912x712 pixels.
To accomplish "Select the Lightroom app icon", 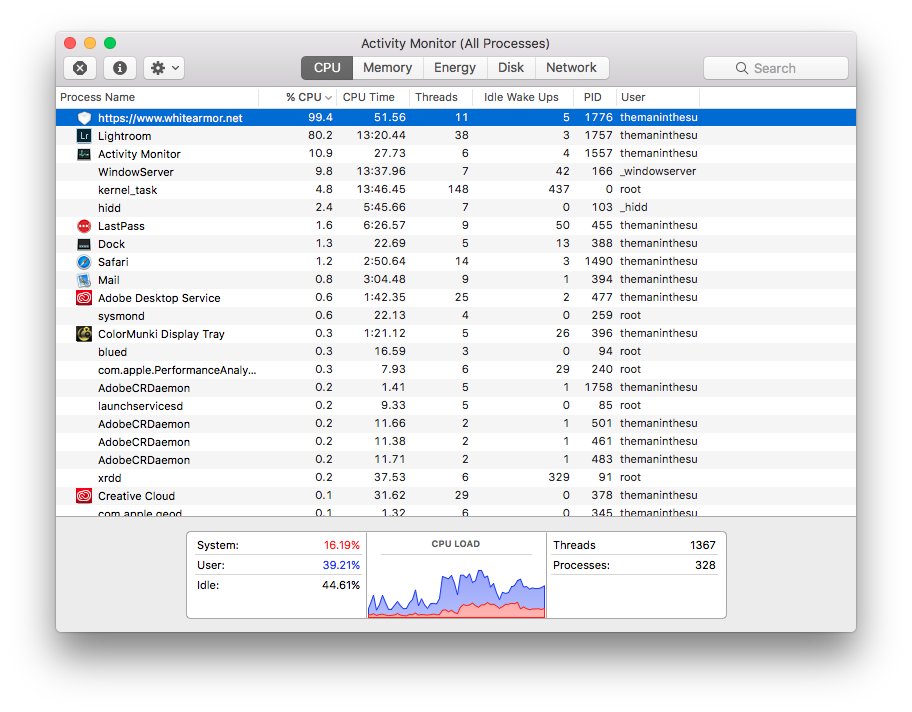I will 84,136.
